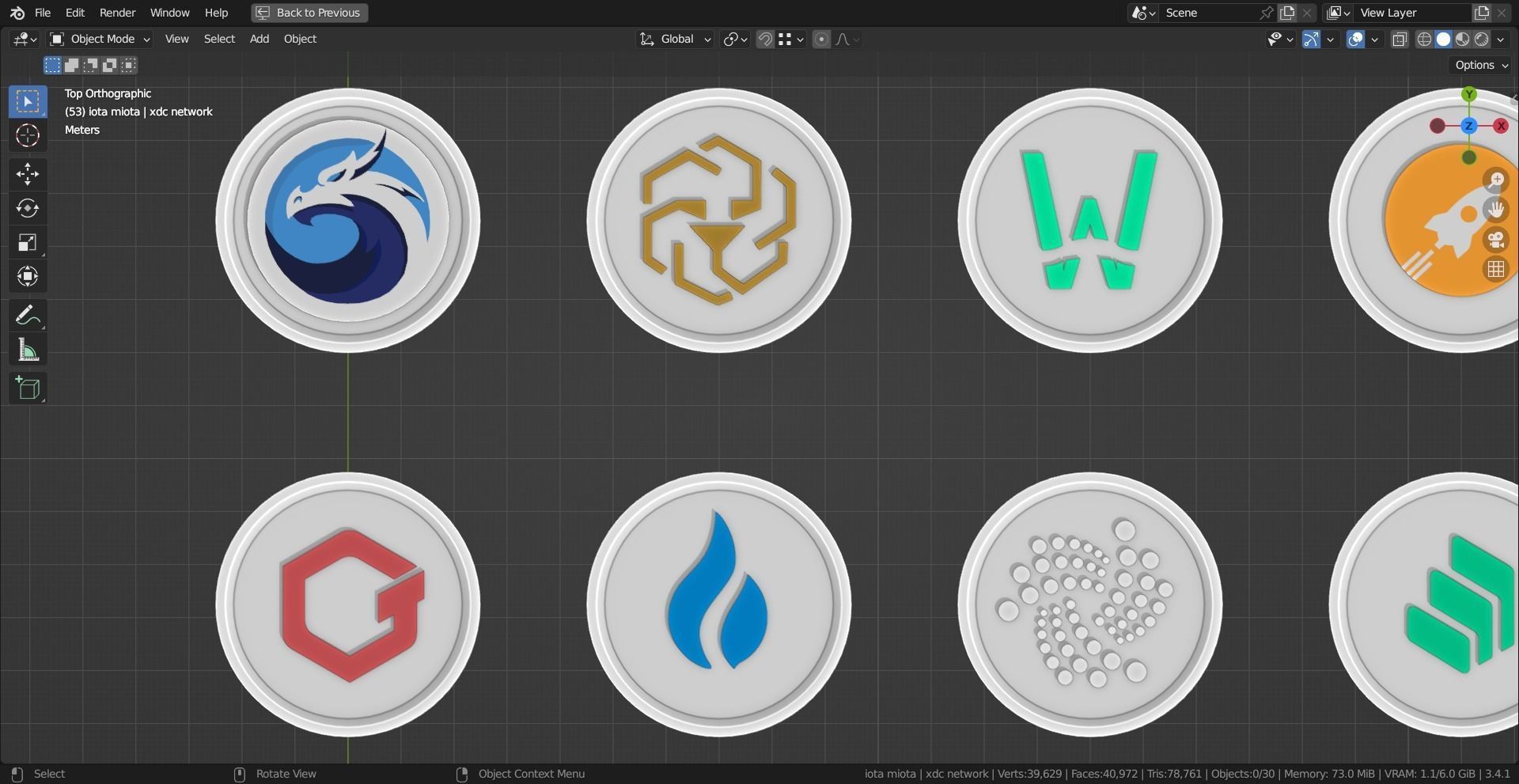The width and height of the screenshot is (1519, 784).
Task: Toggle X-ray mode
Action: [x=1400, y=39]
